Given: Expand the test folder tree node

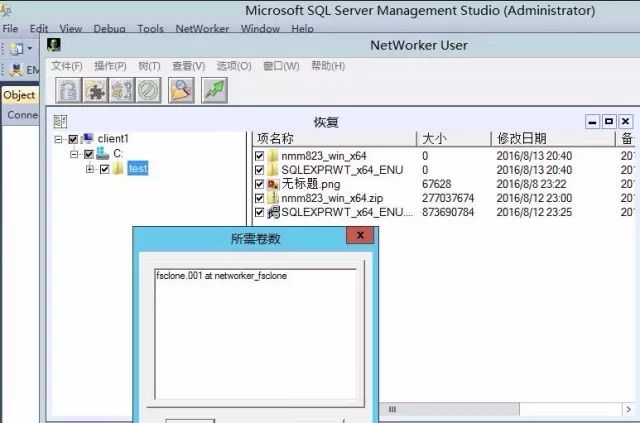Looking at the screenshot, I should 90,169.
